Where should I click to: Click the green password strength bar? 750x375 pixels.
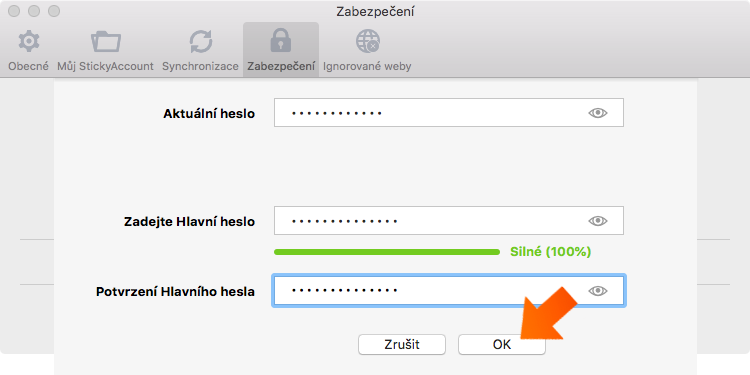click(x=387, y=252)
